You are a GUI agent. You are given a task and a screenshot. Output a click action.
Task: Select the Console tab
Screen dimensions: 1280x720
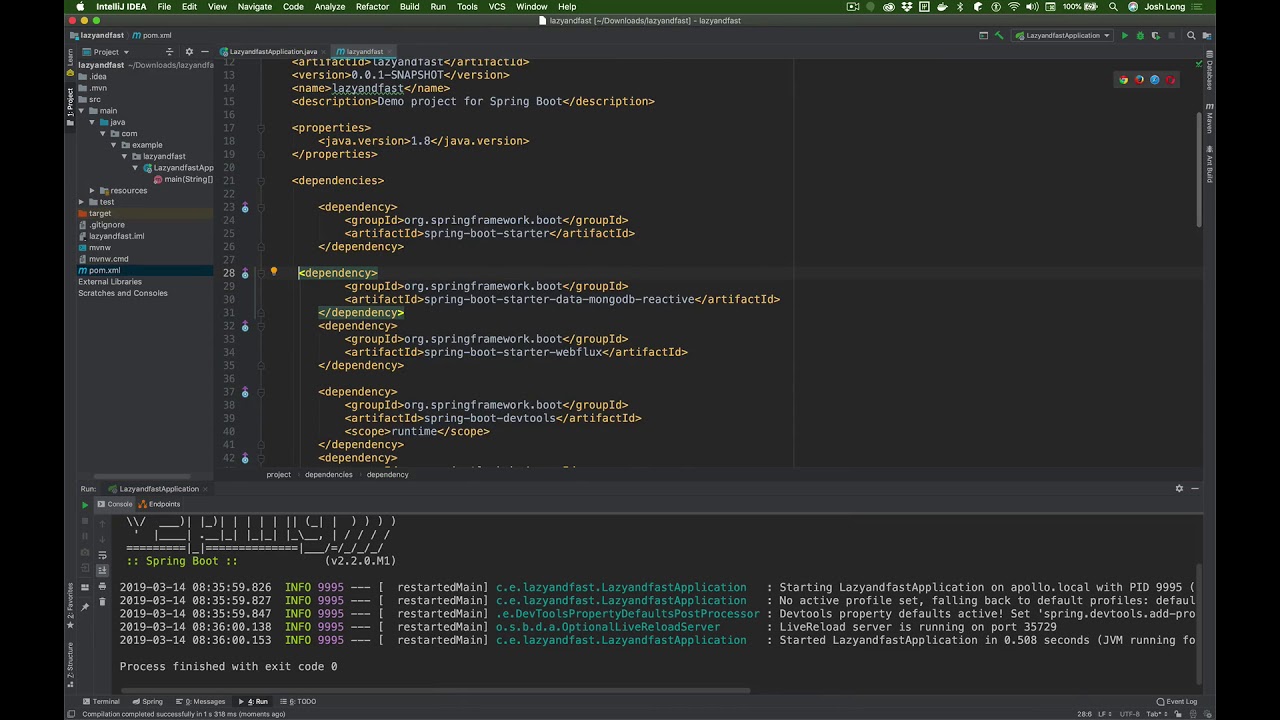click(x=115, y=504)
